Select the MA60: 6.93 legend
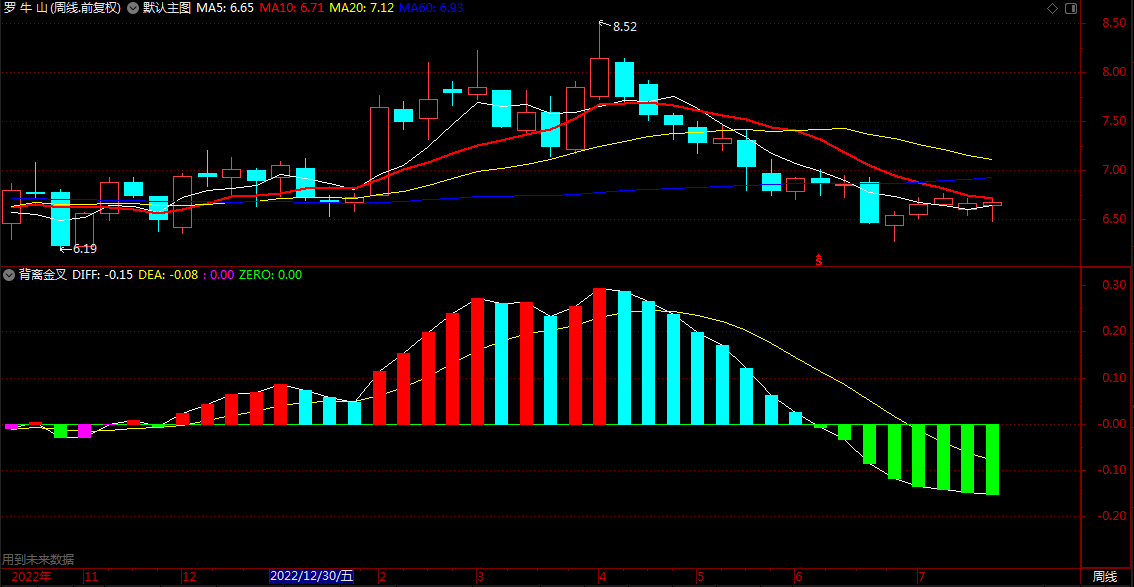Image resolution: width=1134 pixels, height=587 pixels. tap(430, 9)
